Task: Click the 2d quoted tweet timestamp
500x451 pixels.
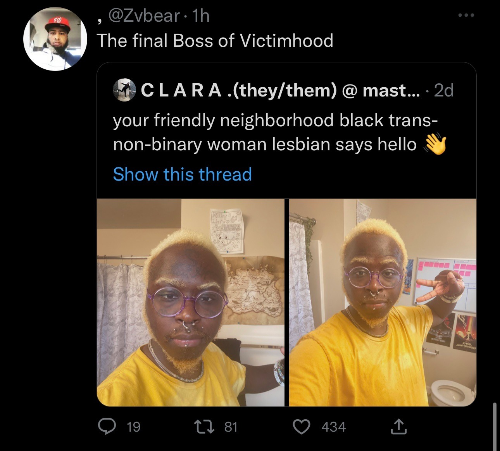Action: click(444, 90)
